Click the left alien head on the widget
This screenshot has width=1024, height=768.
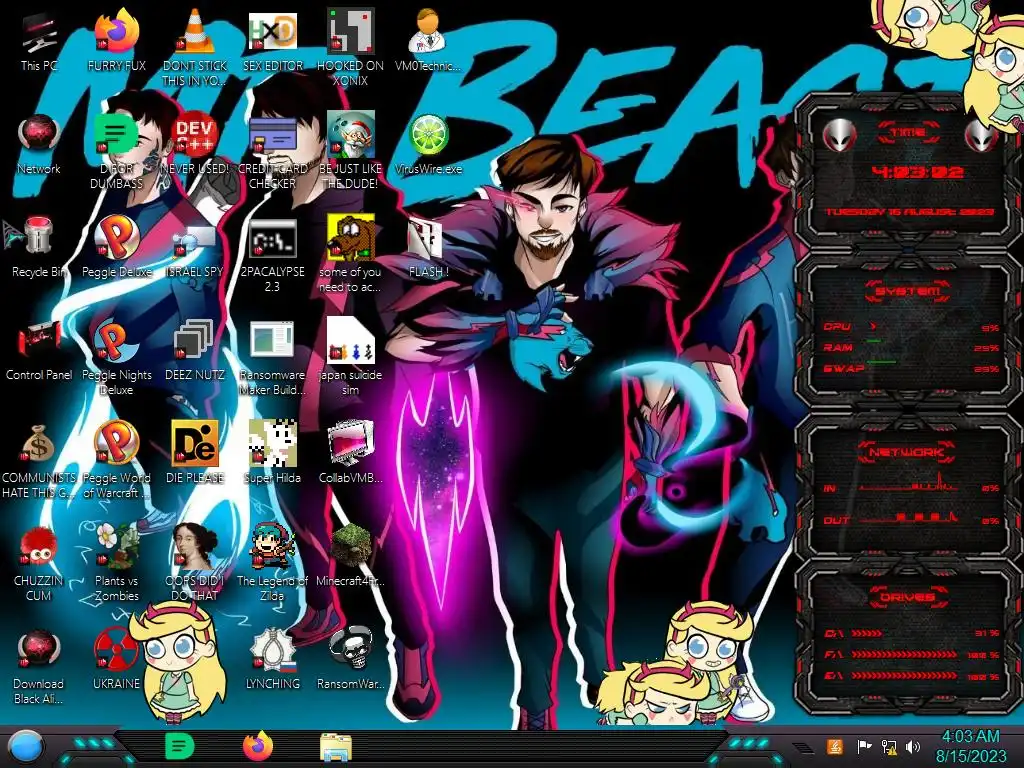pyautogui.click(x=839, y=135)
